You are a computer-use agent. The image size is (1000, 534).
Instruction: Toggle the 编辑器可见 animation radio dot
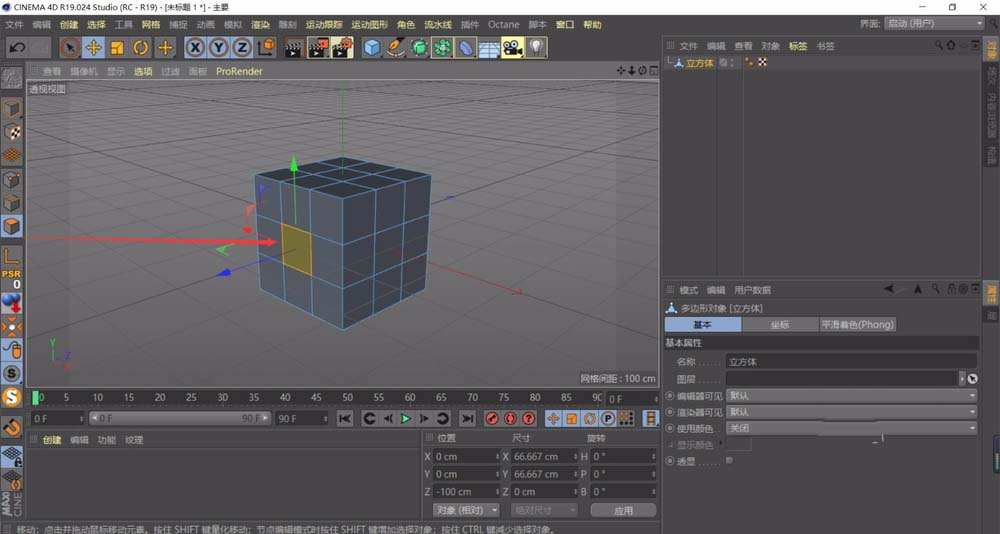(670, 396)
